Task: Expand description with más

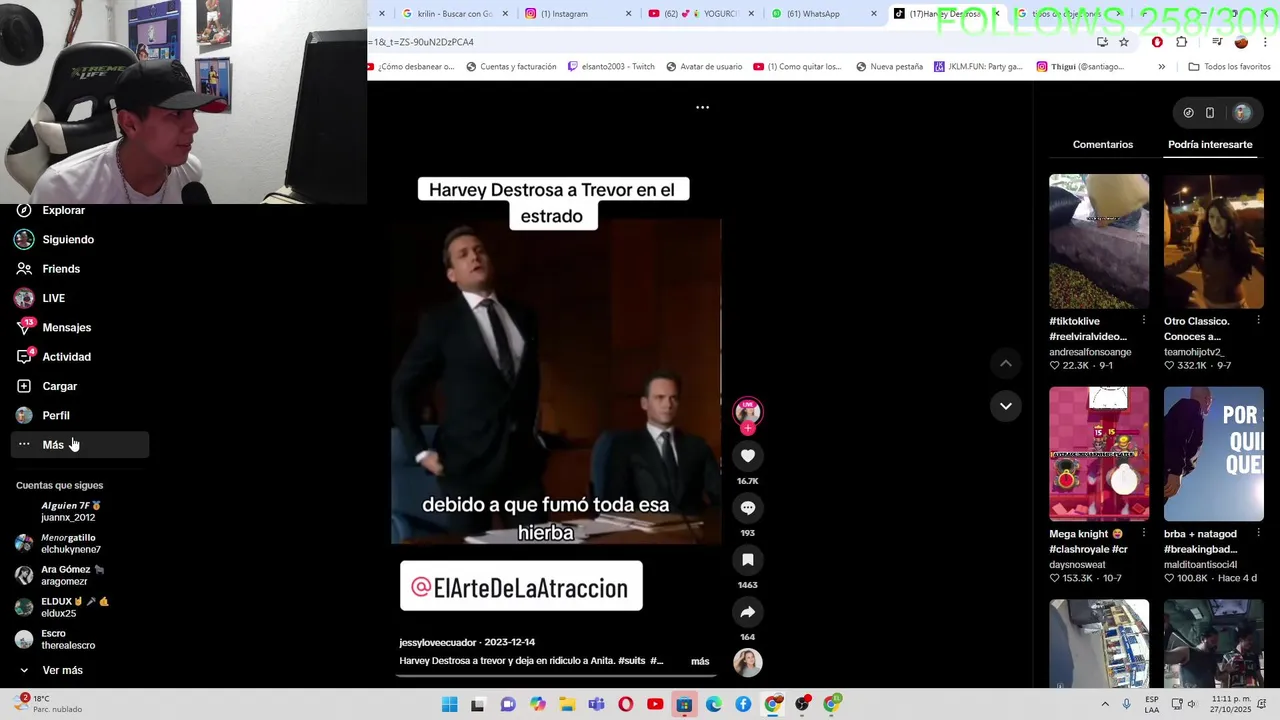Action: (700, 661)
